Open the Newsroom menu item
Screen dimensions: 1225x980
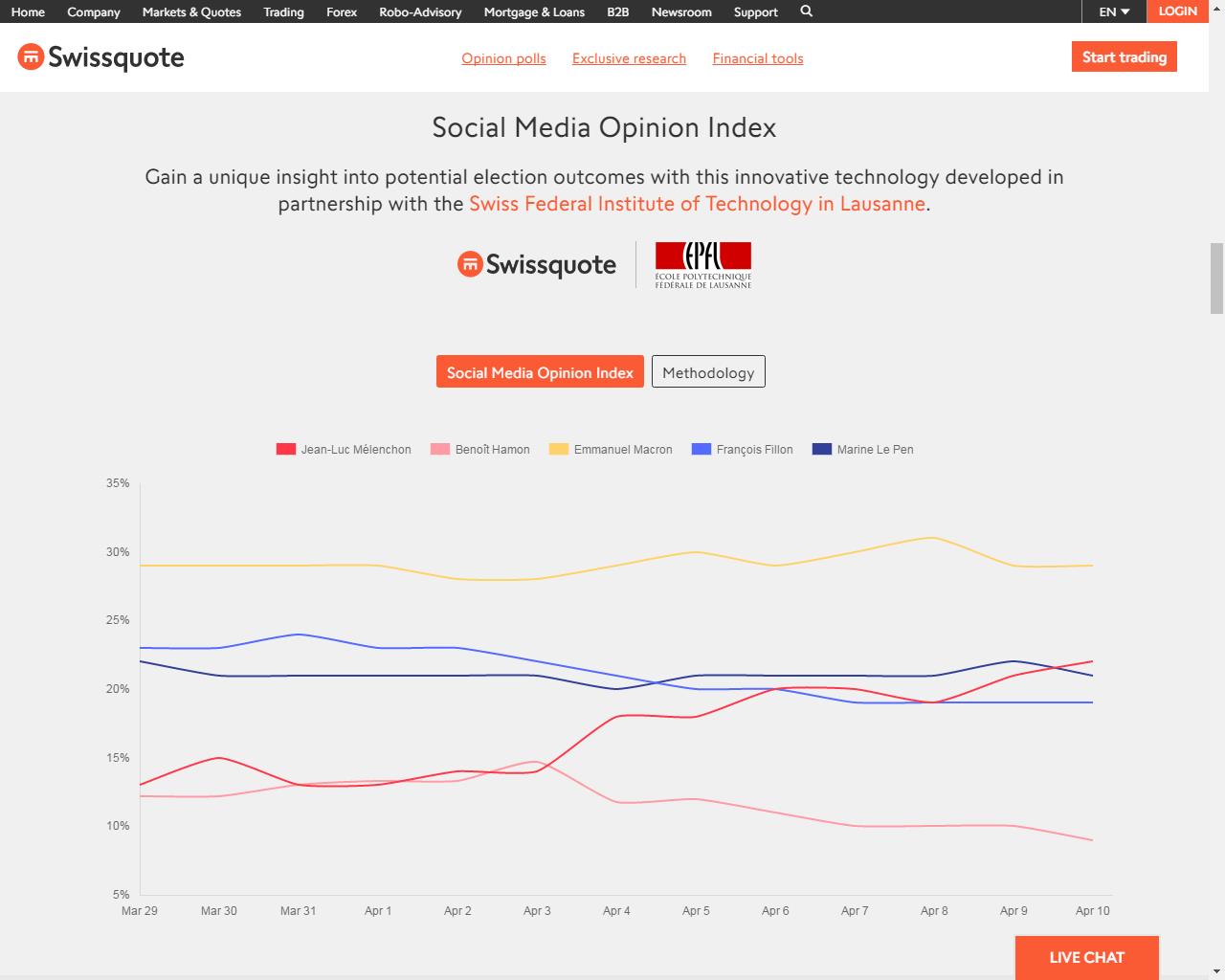[x=681, y=12]
